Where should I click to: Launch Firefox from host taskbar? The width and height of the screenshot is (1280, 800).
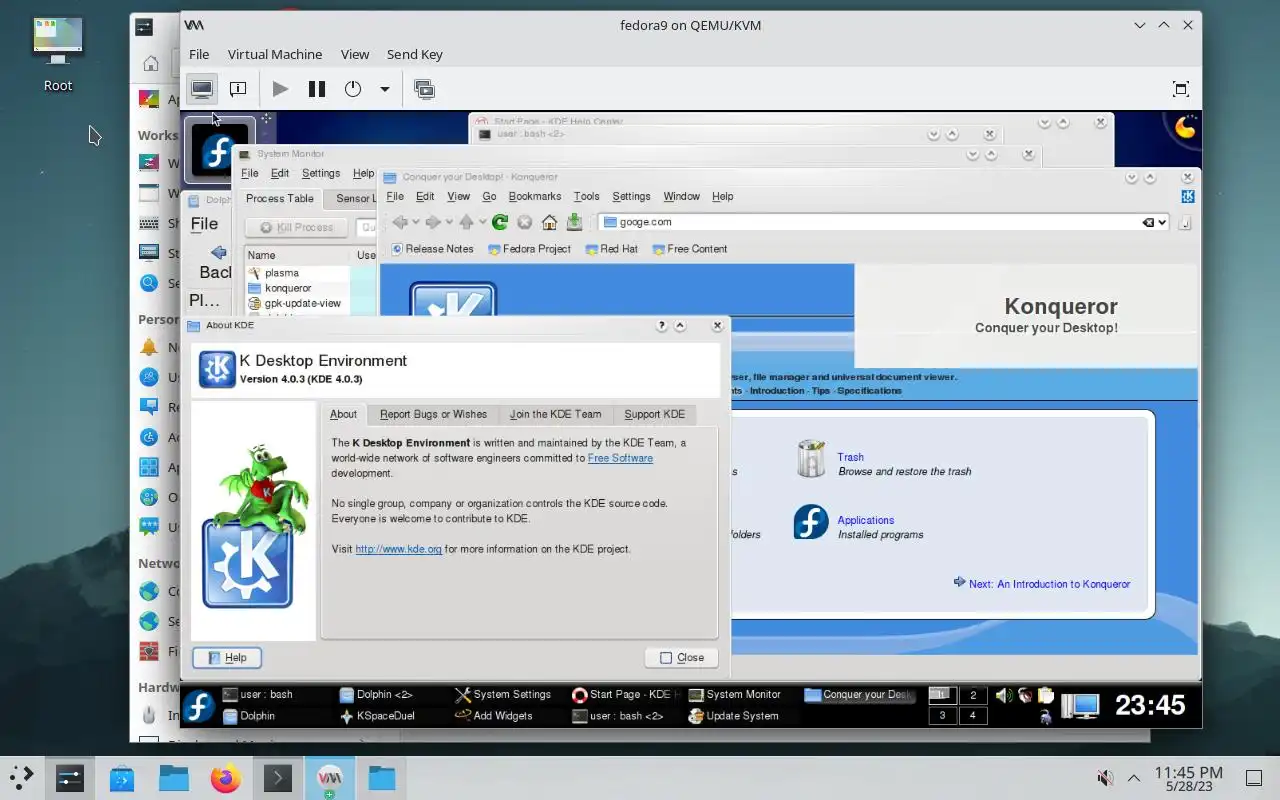point(225,778)
